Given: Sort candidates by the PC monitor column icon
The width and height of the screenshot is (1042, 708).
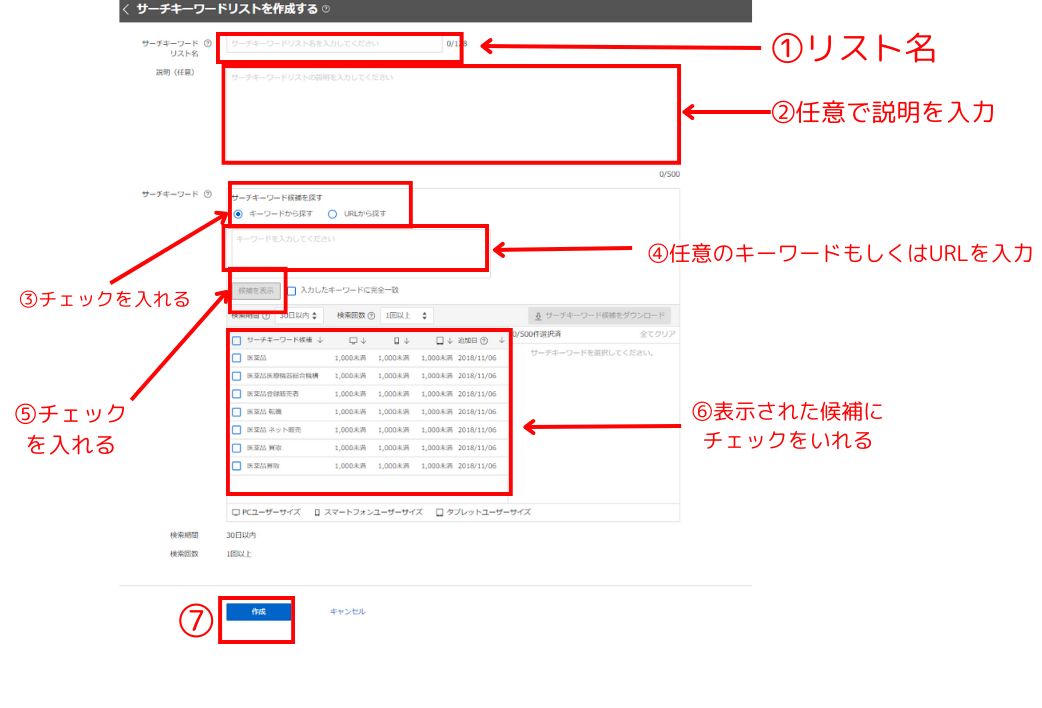Looking at the screenshot, I should pos(352,341).
